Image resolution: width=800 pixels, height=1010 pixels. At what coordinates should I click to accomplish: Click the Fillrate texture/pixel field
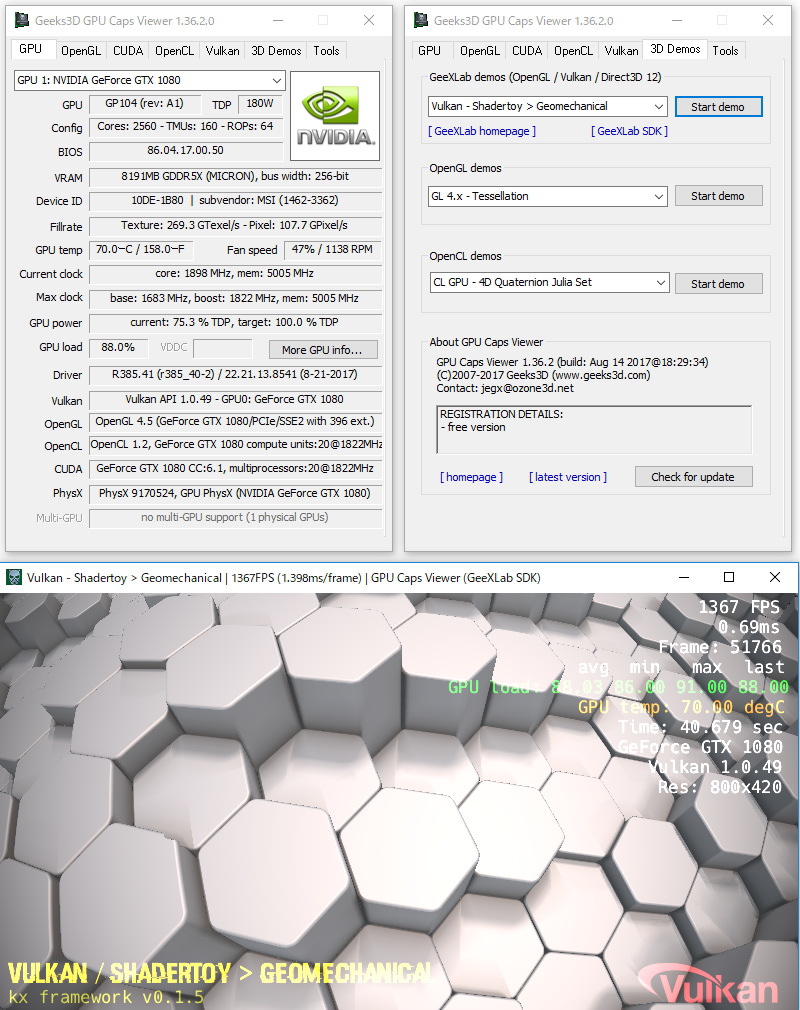click(236, 226)
